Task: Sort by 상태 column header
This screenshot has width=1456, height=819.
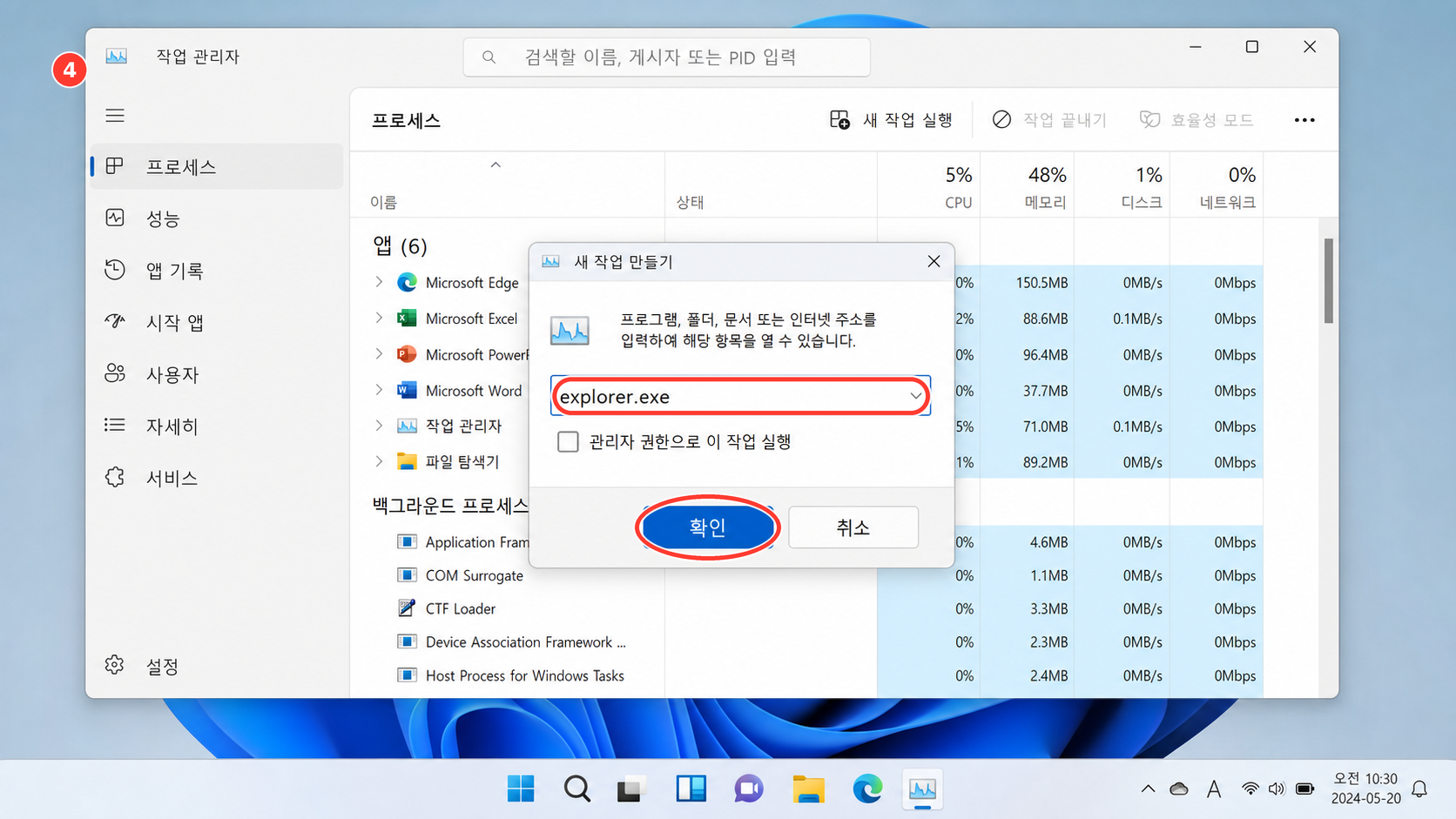Action: click(x=771, y=185)
